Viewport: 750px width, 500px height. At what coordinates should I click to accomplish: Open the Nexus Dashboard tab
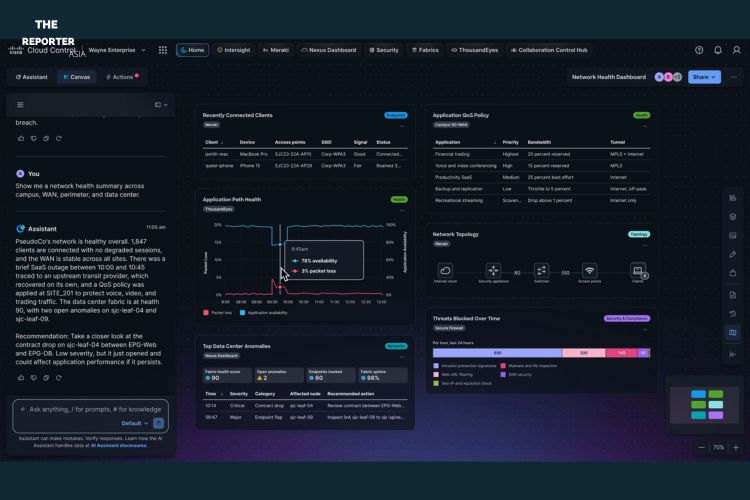click(329, 50)
